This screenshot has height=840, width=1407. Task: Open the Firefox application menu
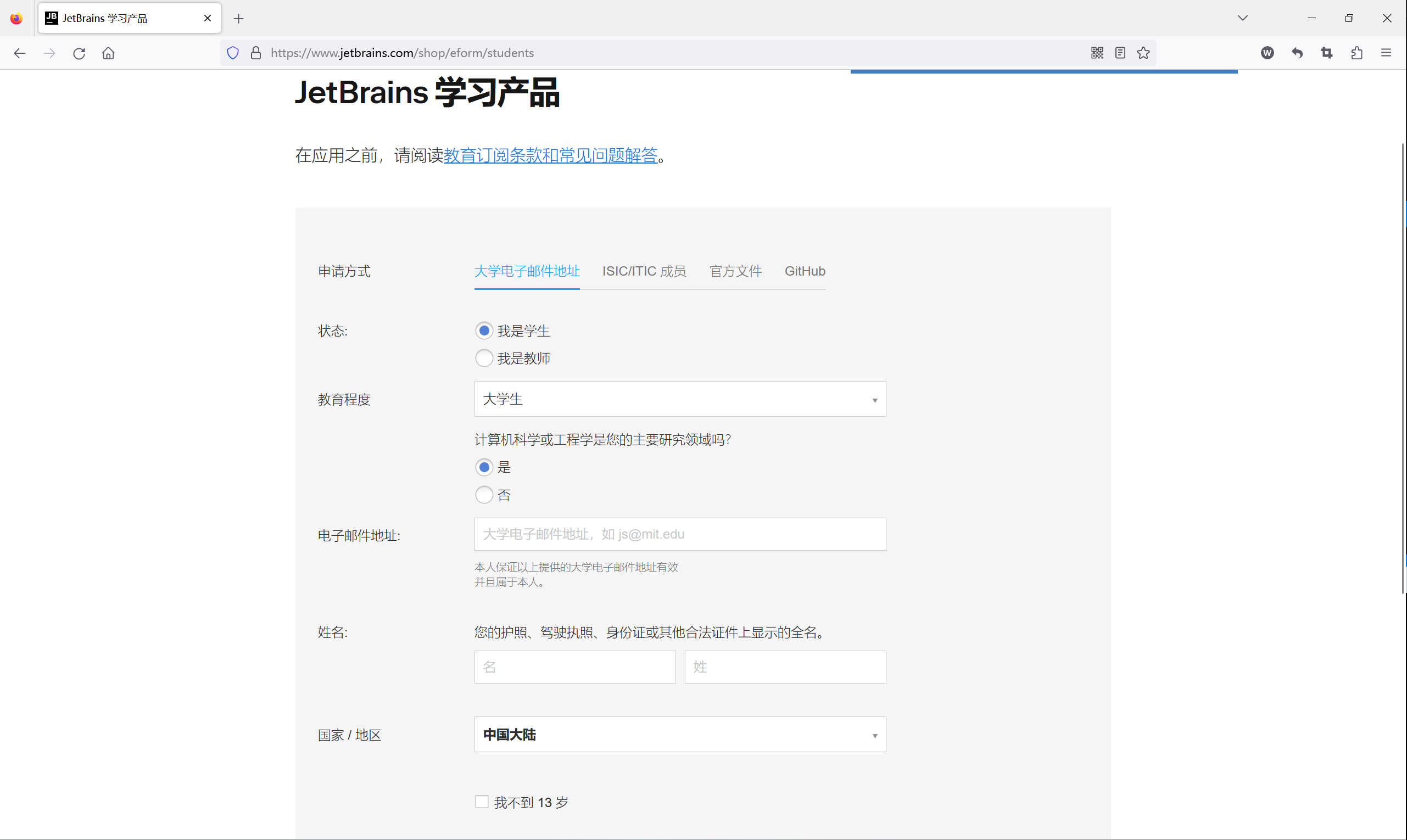[1386, 53]
